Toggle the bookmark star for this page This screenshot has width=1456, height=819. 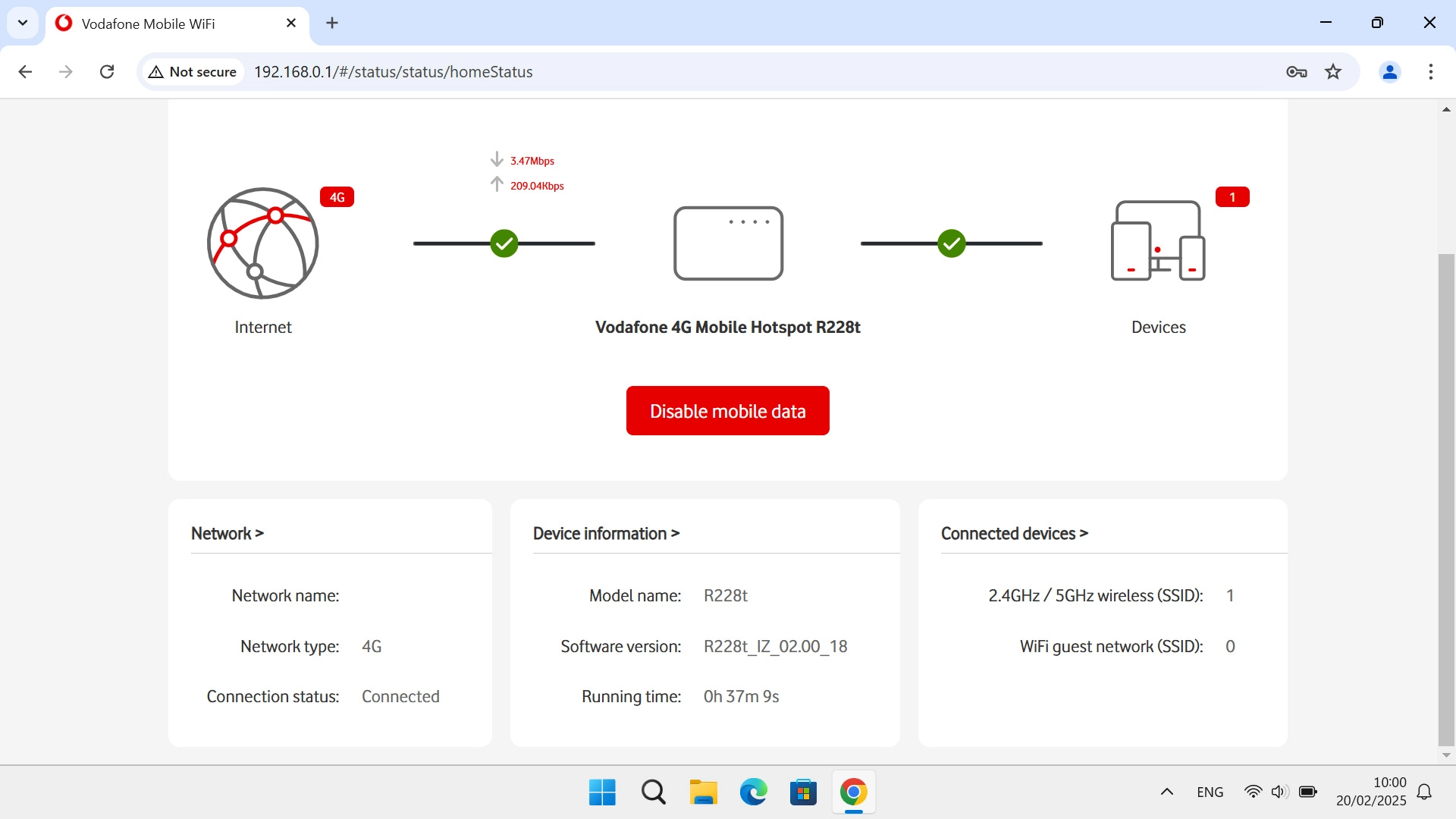(x=1333, y=71)
